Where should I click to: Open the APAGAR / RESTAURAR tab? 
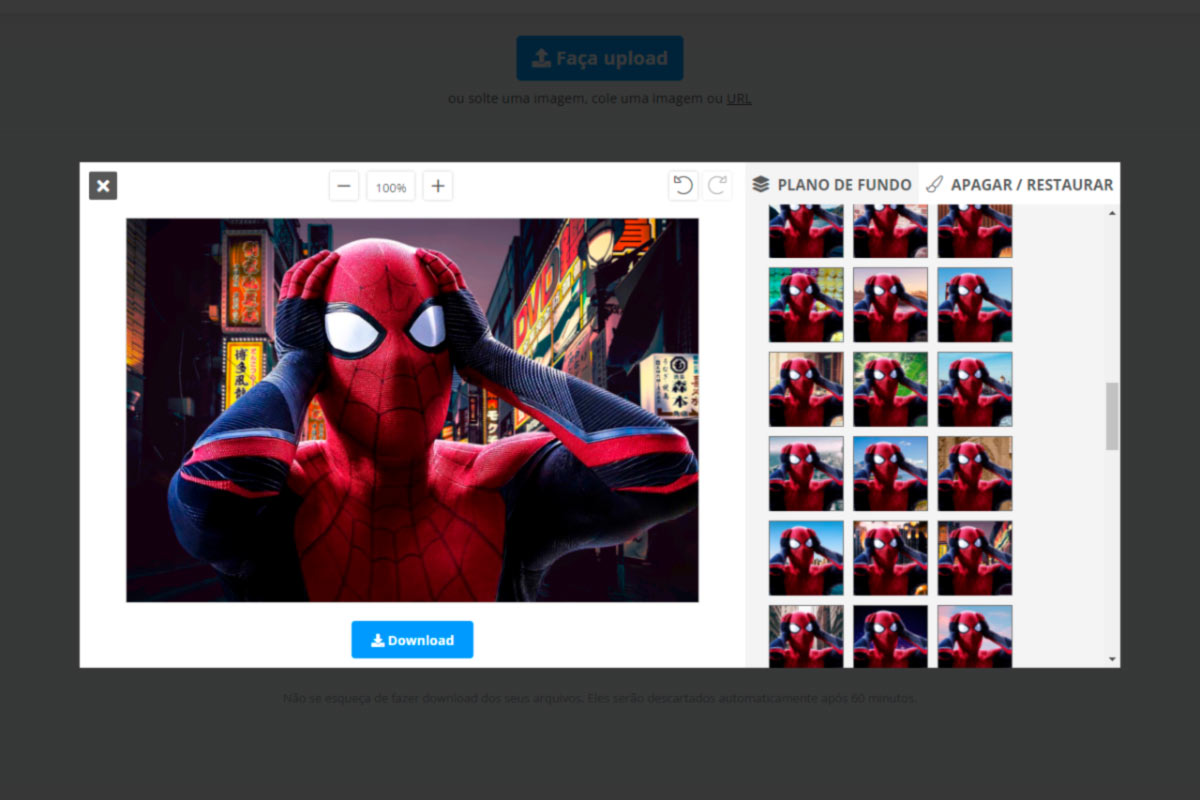click(1019, 185)
